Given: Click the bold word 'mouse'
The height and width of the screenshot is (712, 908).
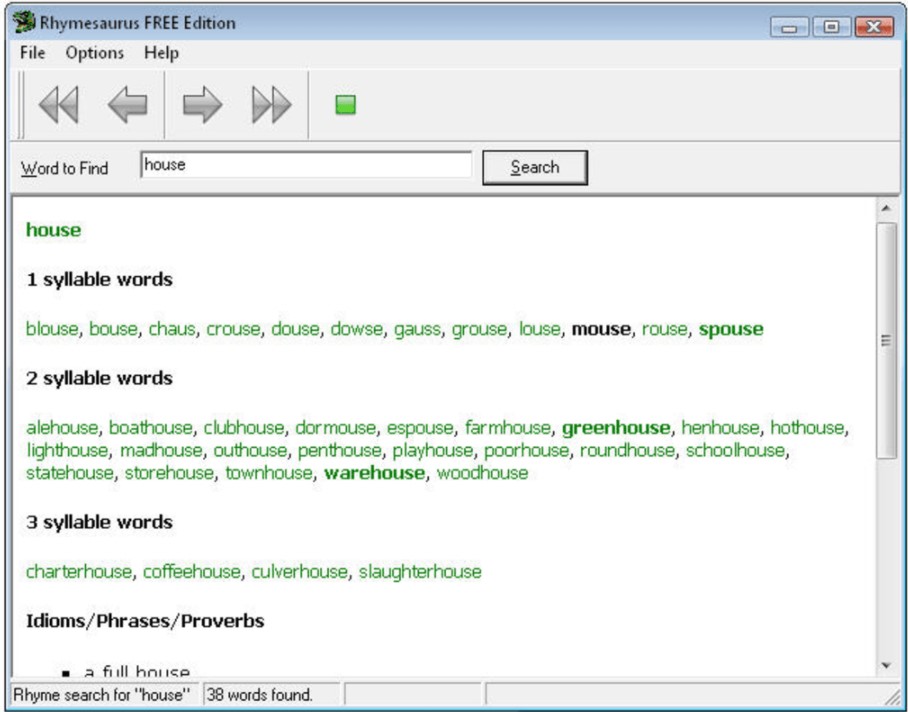Looking at the screenshot, I should coord(601,329).
